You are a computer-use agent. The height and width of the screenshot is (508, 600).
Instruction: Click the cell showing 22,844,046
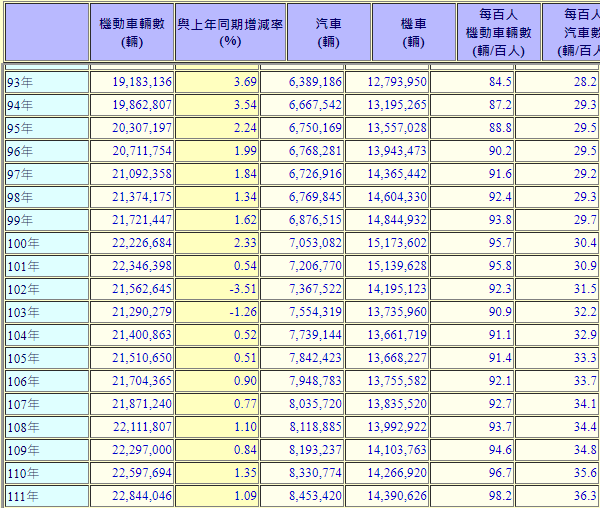tap(132, 496)
